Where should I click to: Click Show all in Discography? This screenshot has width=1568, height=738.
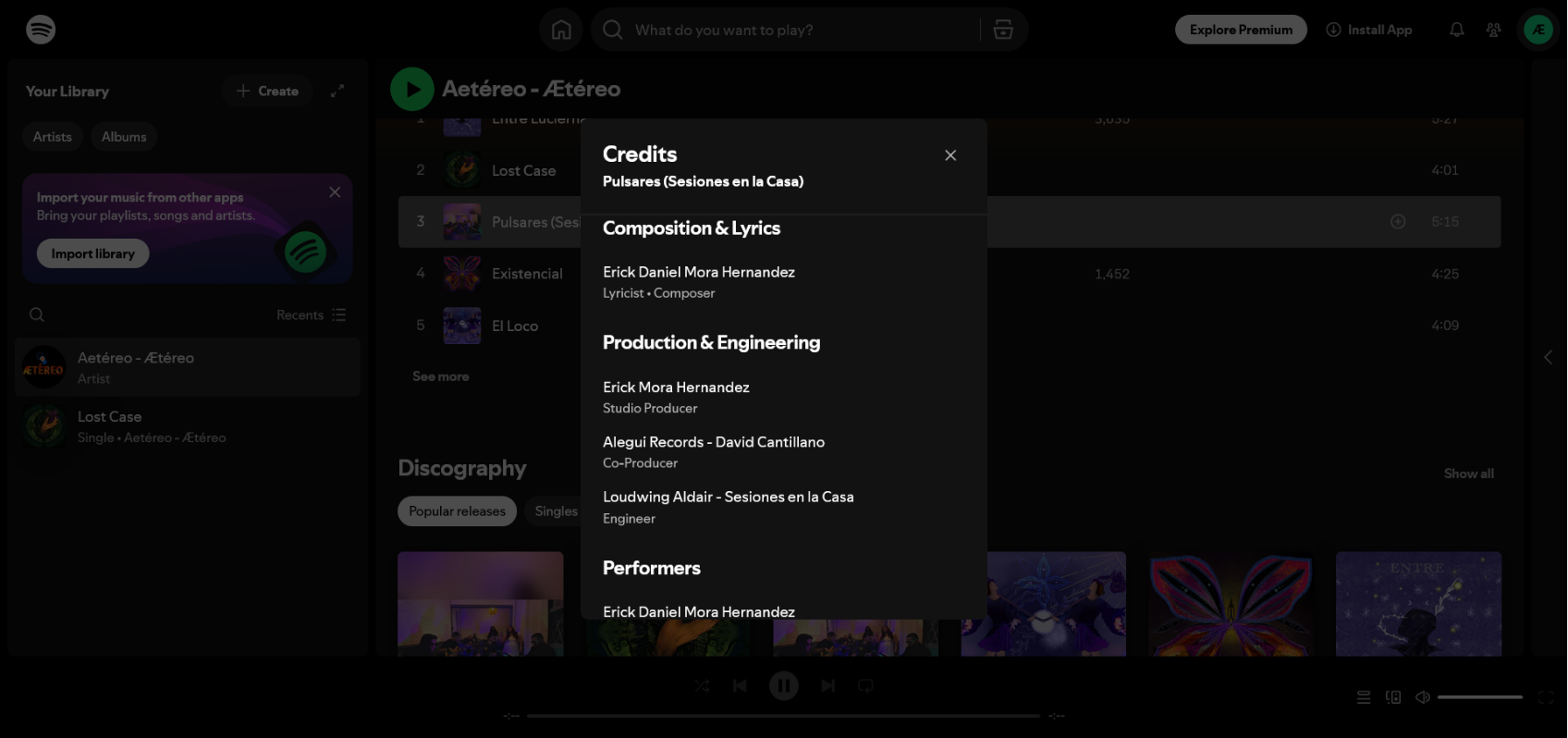coord(1469,474)
